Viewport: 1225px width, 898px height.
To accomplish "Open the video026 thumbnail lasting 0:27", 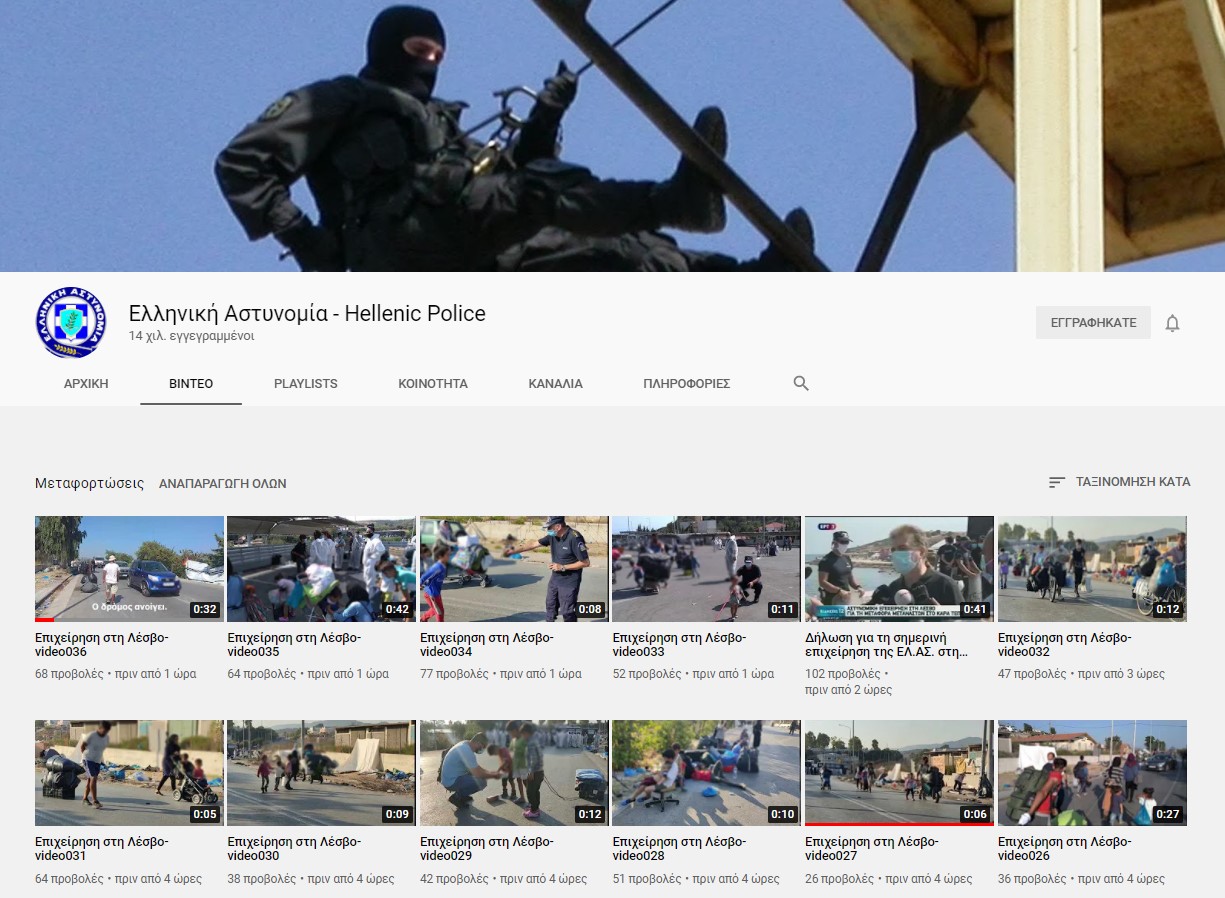I will pos(1091,772).
